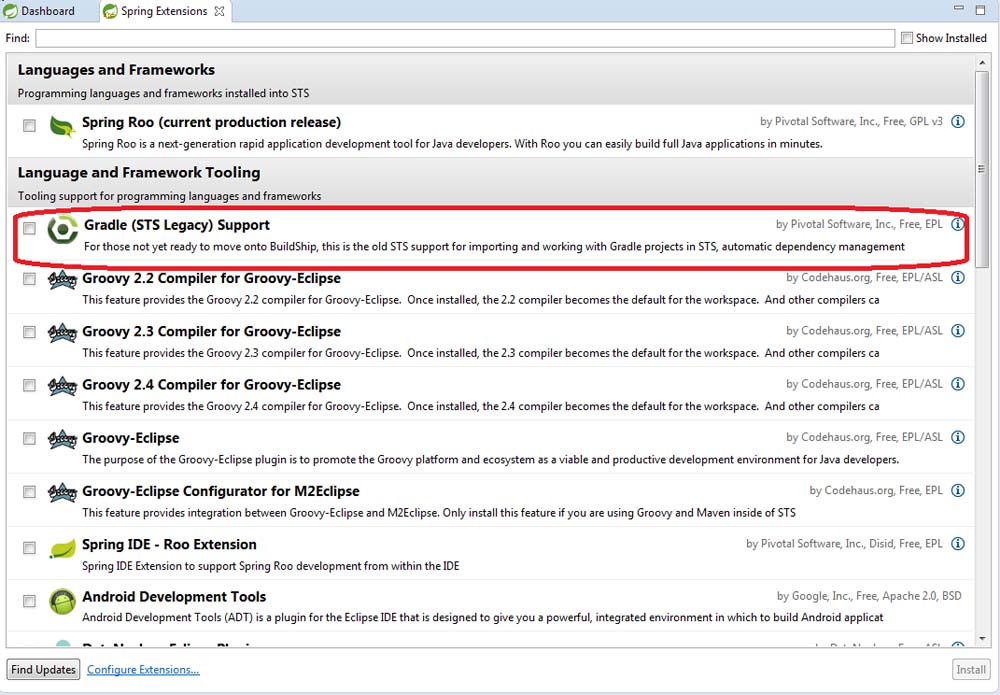Click the scrollbar down arrow
Viewport: 1000px width, 695px height.
click(x=981, y=640)
